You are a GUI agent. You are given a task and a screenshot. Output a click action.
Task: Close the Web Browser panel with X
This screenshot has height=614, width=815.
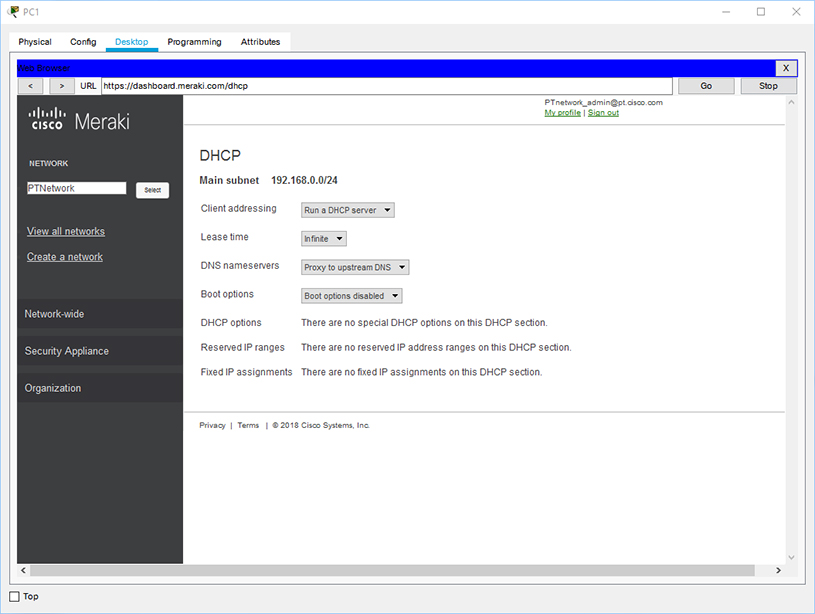point(786,68)
